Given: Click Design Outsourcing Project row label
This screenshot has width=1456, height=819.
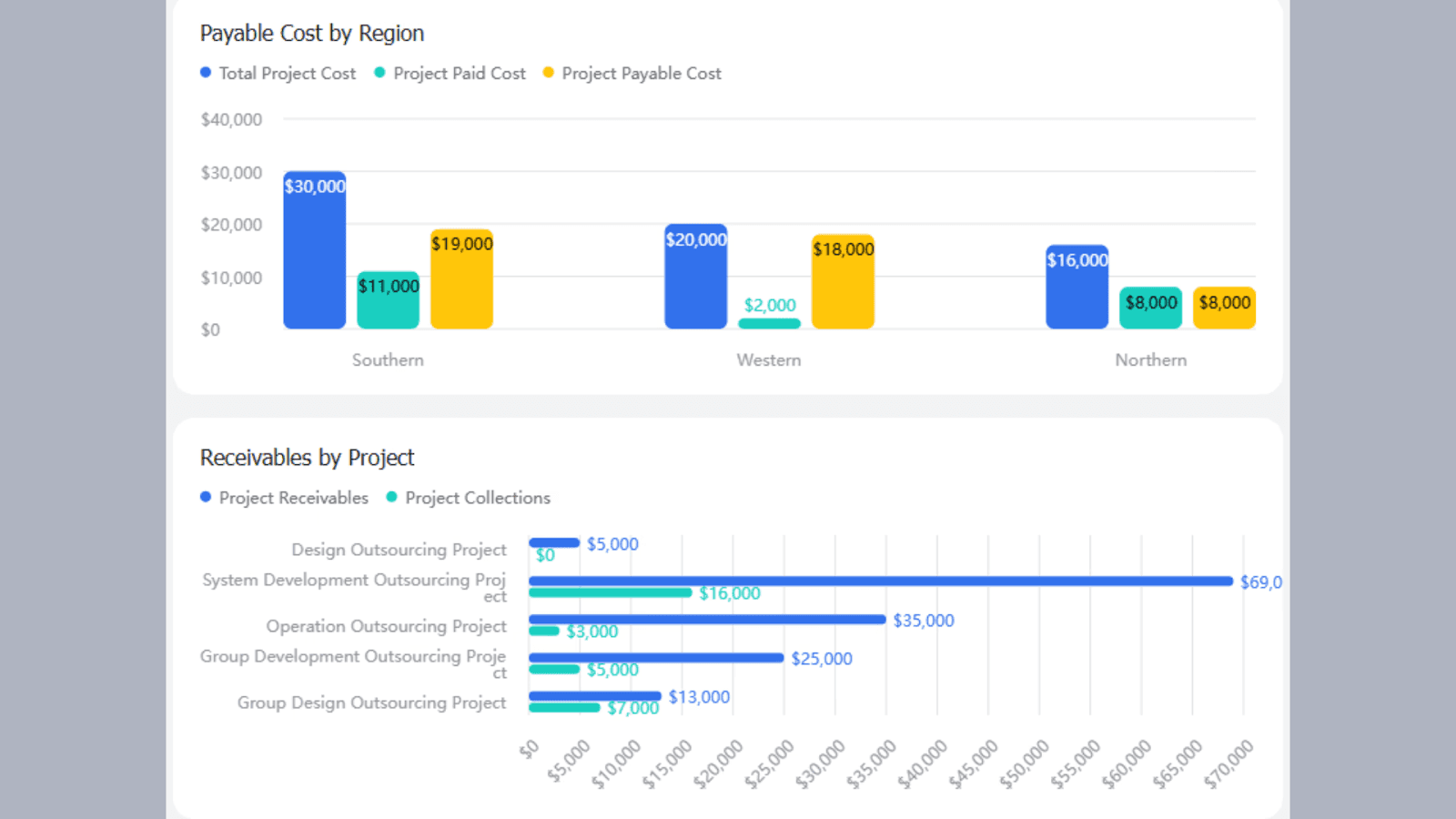Looking at the screenshot, I should (x=399, y=550).
